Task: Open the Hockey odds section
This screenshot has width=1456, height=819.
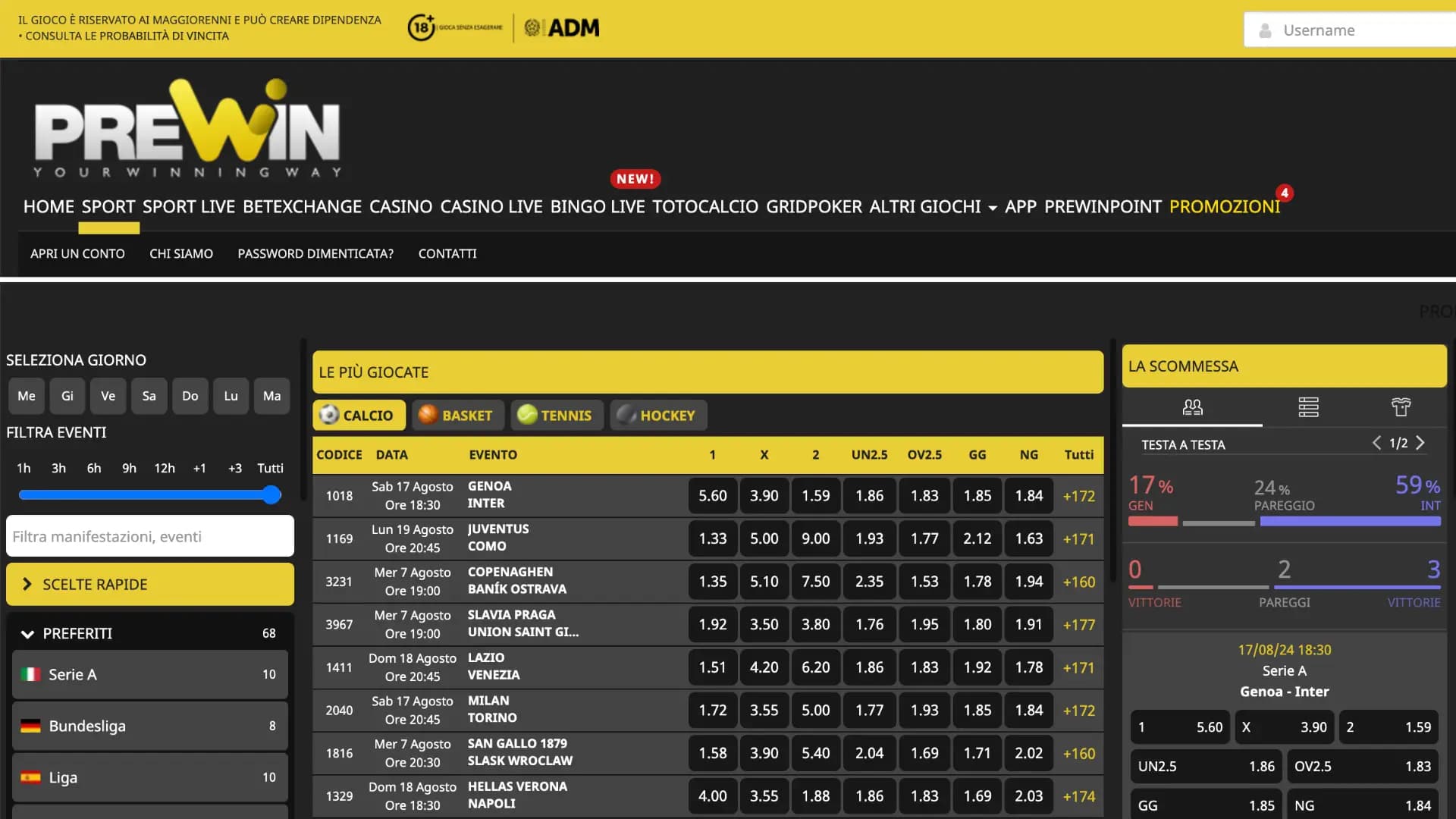Action: point(657,415)
